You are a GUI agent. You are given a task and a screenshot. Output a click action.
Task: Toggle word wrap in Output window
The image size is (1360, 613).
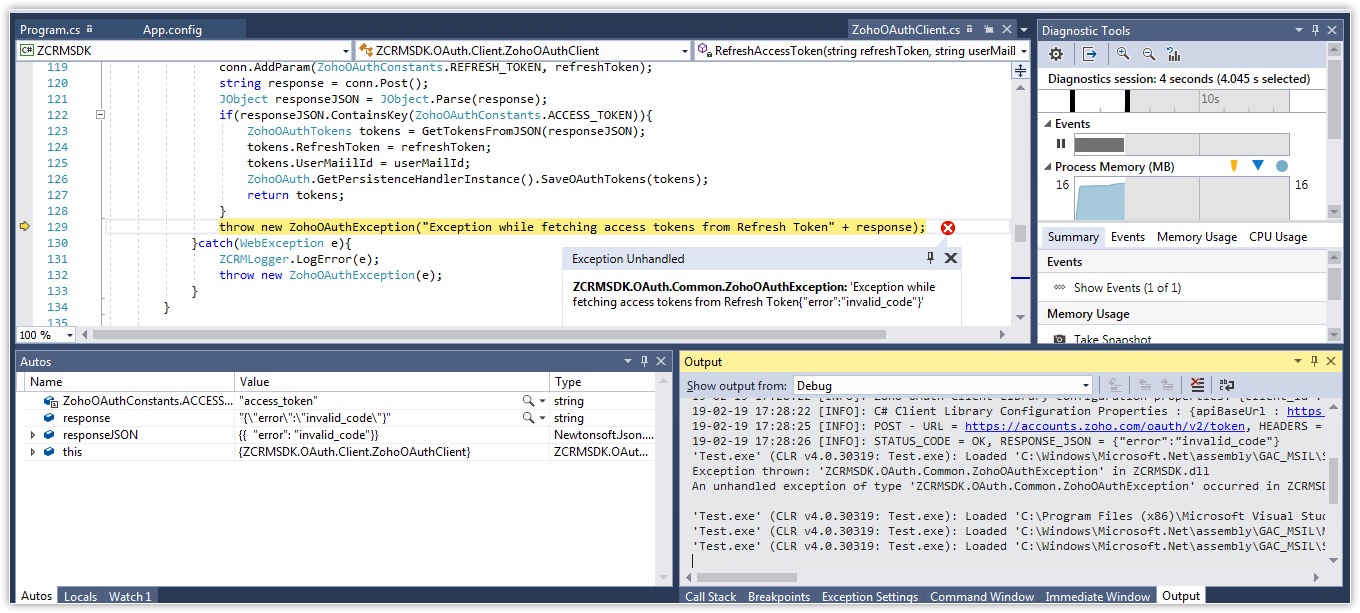[x=1227, y=385]
